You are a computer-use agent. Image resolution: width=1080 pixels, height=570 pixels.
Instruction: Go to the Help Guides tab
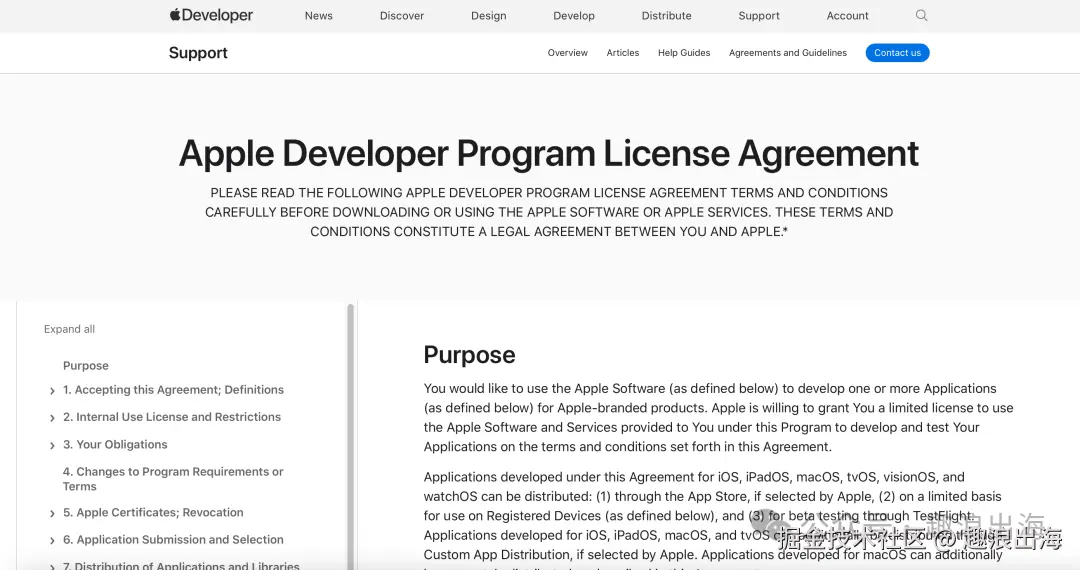684,53
